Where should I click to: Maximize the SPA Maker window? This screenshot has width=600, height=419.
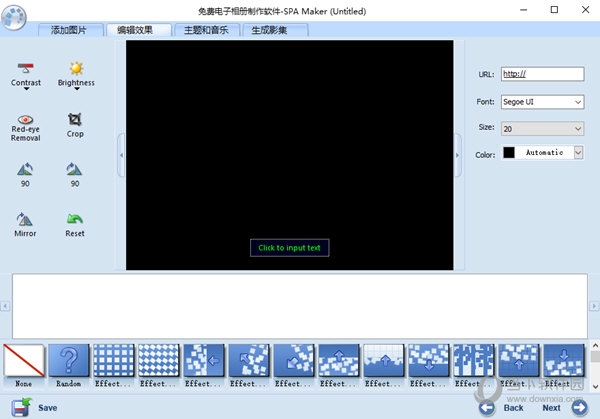pyautogui.click(x=554, y=10)
